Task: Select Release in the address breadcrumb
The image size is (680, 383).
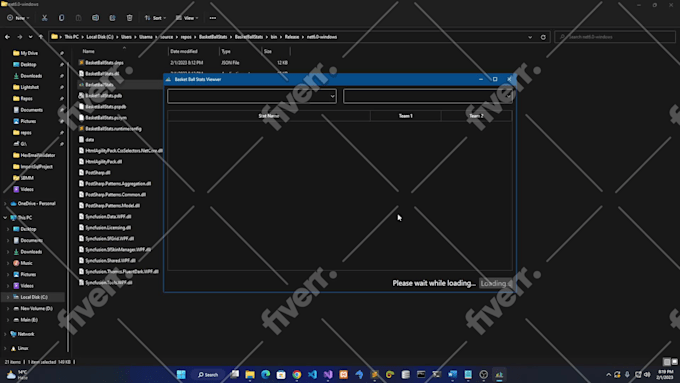Action: click(292, 37)
